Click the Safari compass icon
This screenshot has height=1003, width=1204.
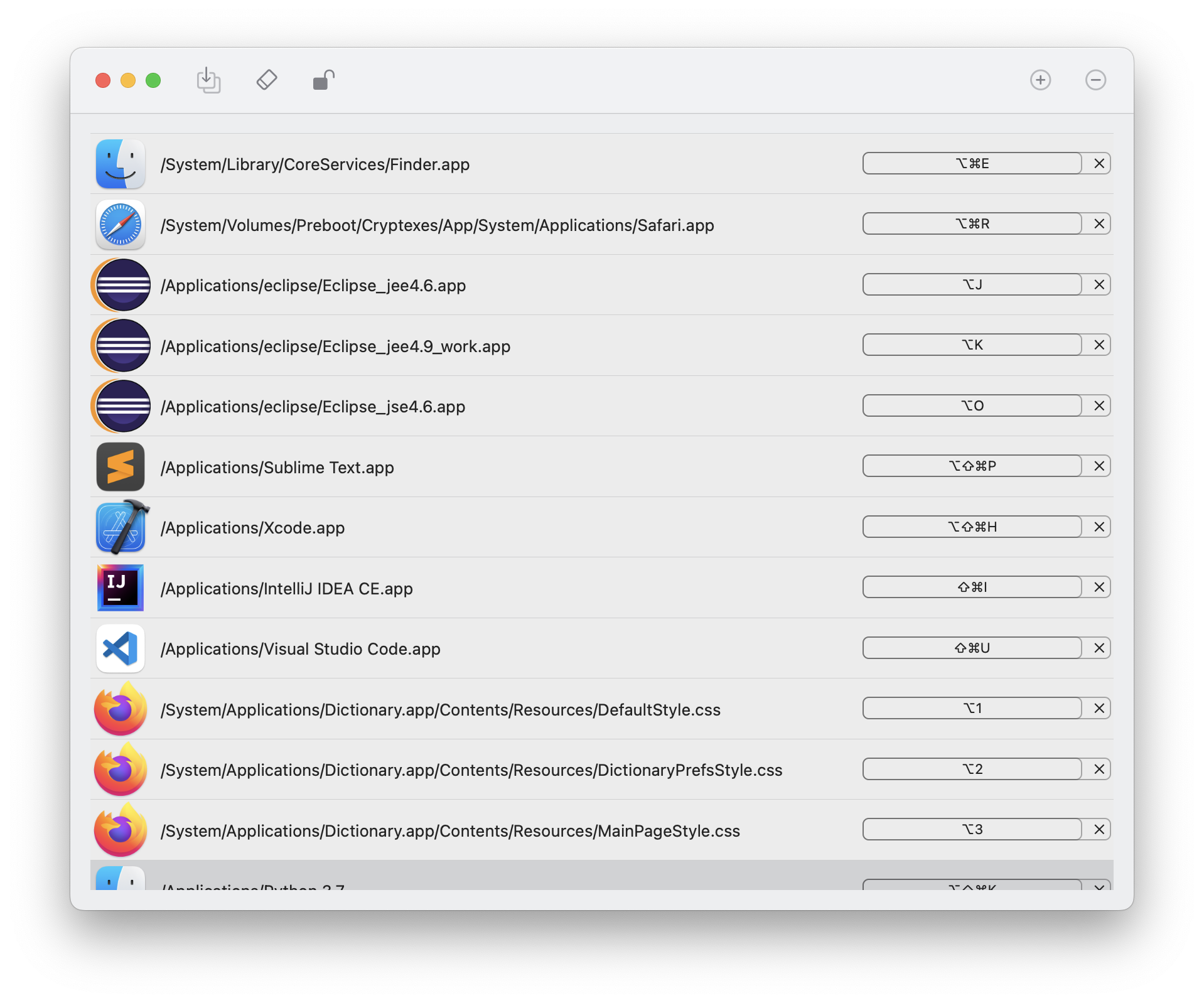(121, 225)
